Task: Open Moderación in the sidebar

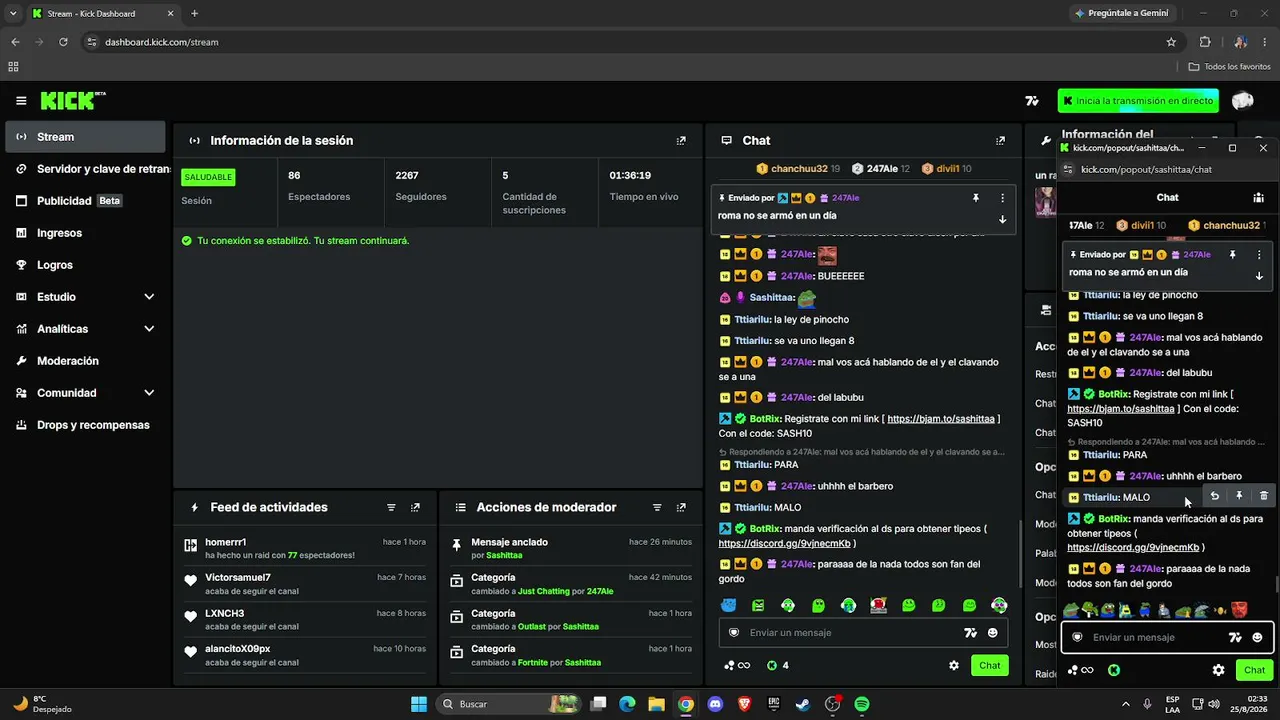Action: (85, 361)
